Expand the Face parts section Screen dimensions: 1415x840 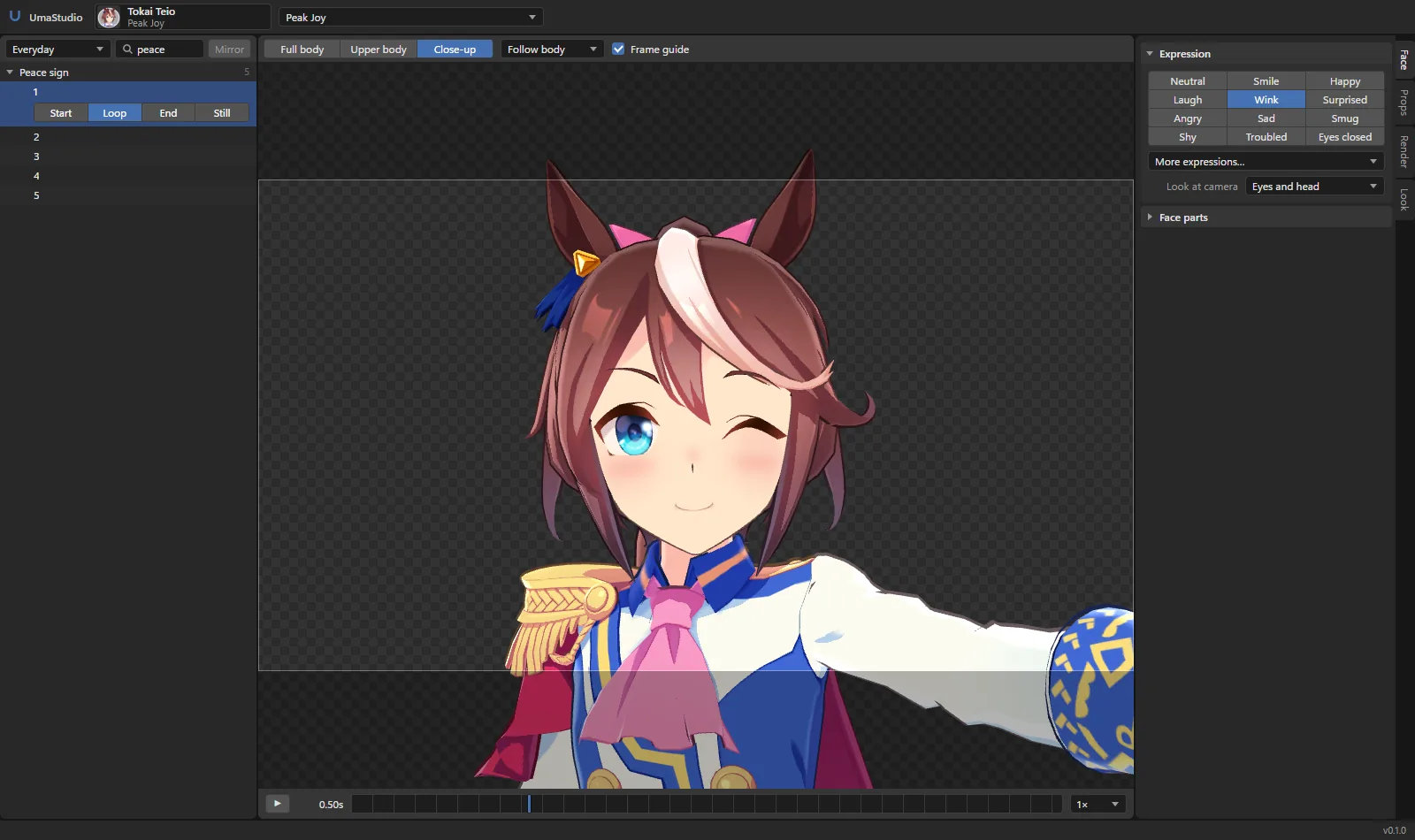(1150, 218)
